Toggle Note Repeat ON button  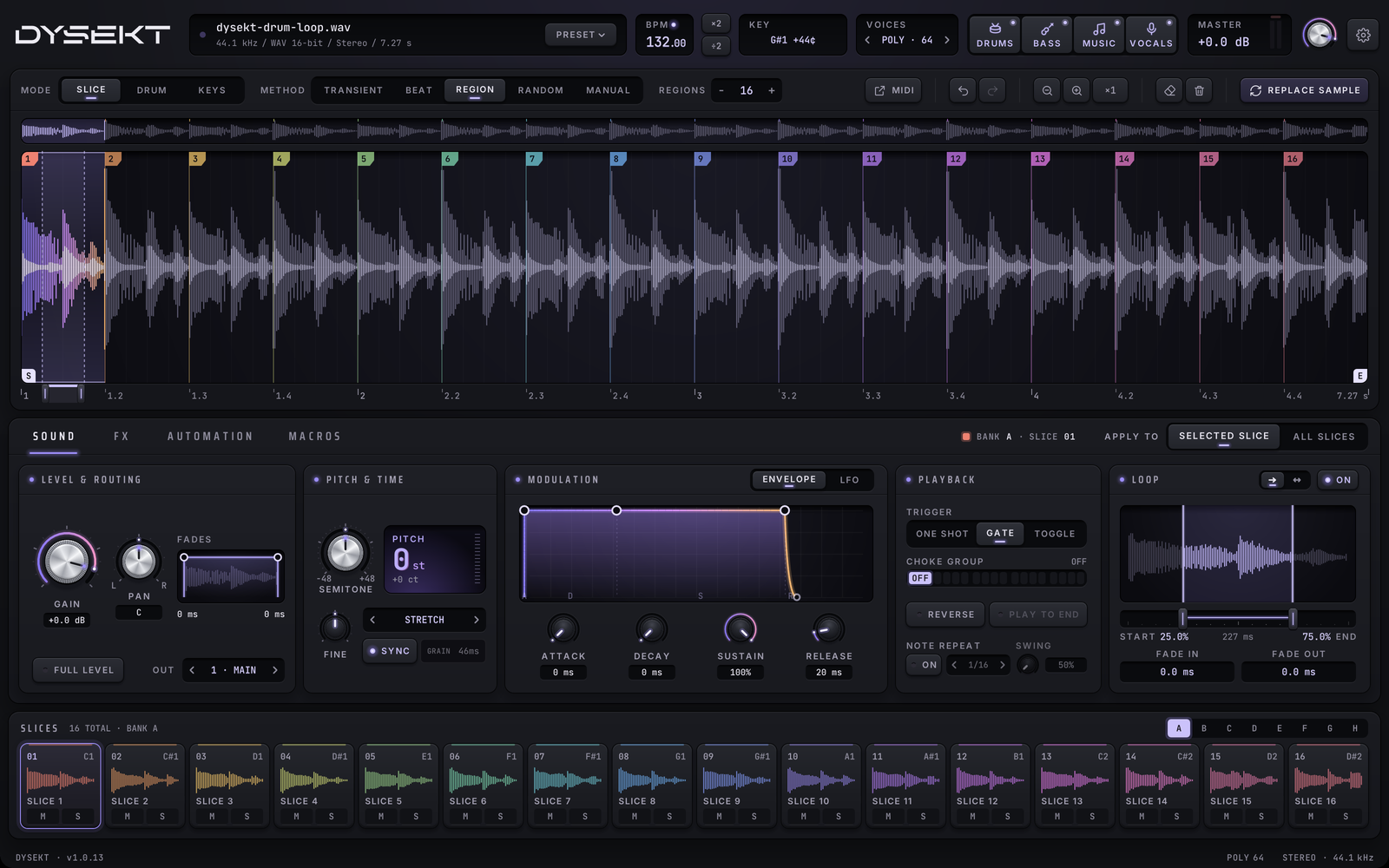[925, 665]
